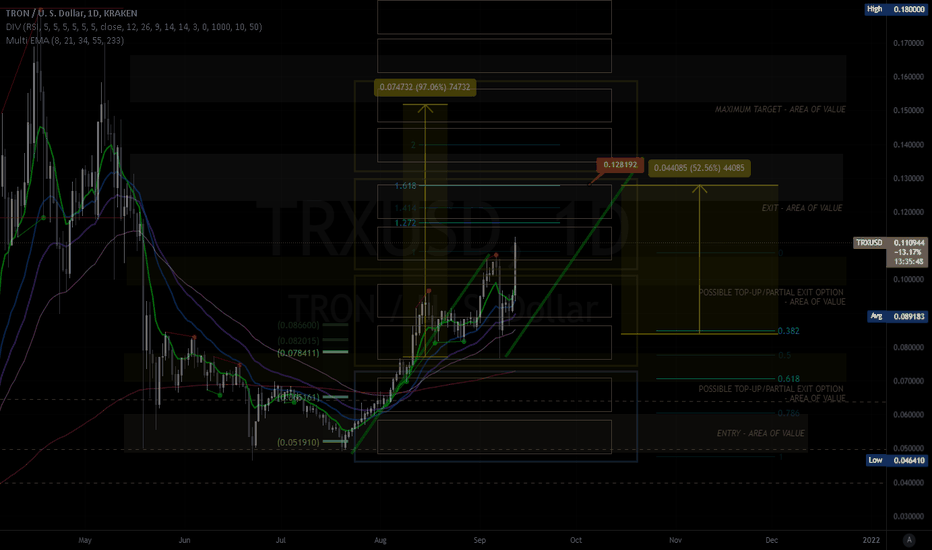Screen dimensions: 932x550
Task: Click the Low 0.046410 price label
Action: (896, 460)
